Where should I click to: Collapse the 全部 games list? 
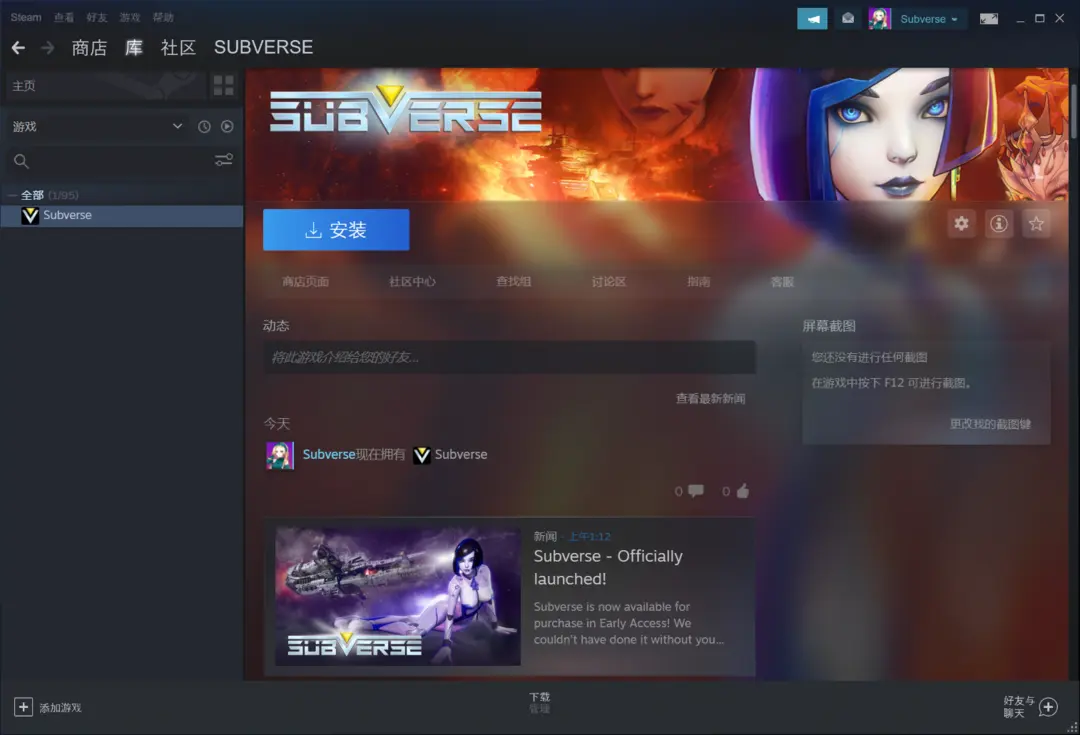pyautogui.click(x=12, y=195)
